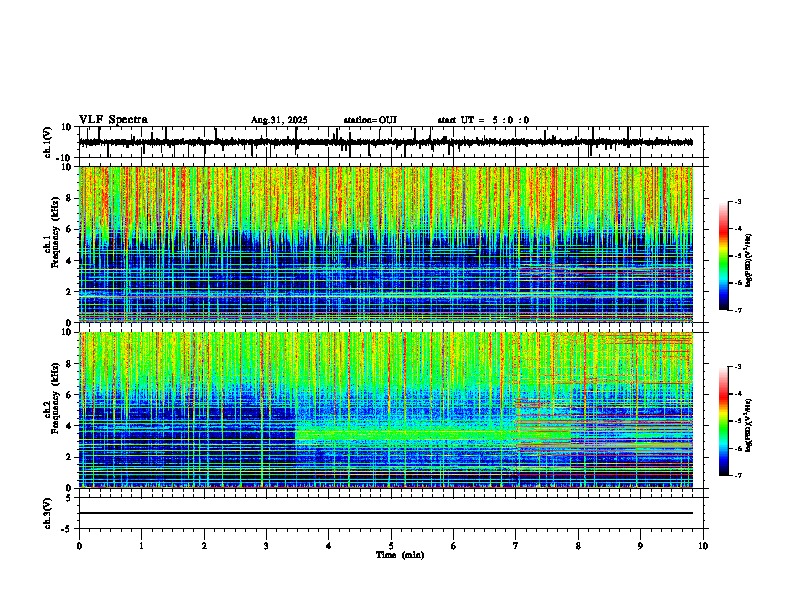Click the ch.1(V) waveform axis label

(48, 142)
